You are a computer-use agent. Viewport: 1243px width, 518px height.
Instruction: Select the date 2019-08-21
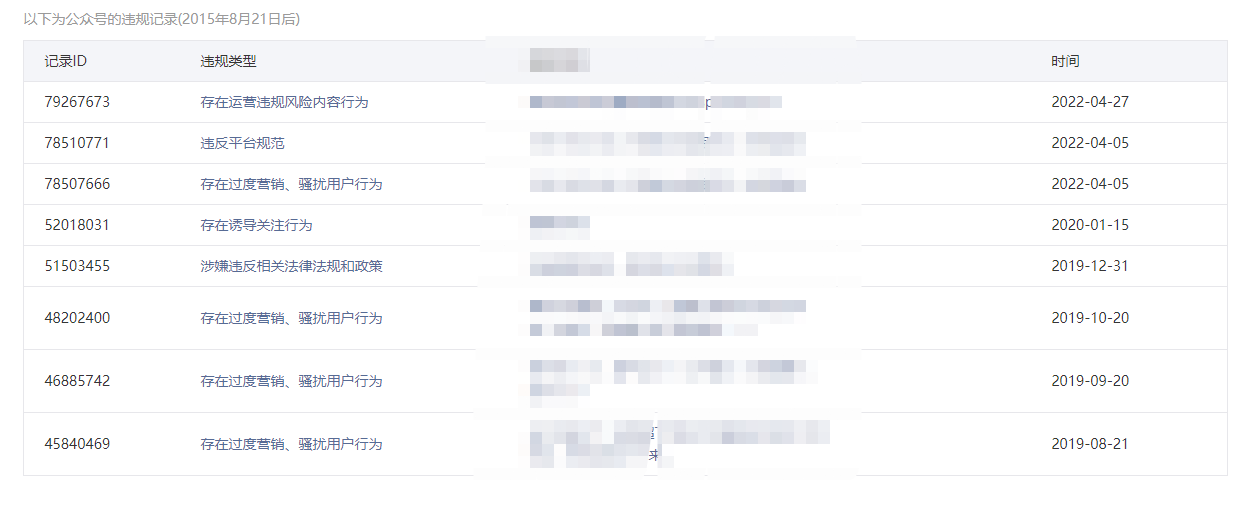pyautogui.click(x=1090, y=444)
